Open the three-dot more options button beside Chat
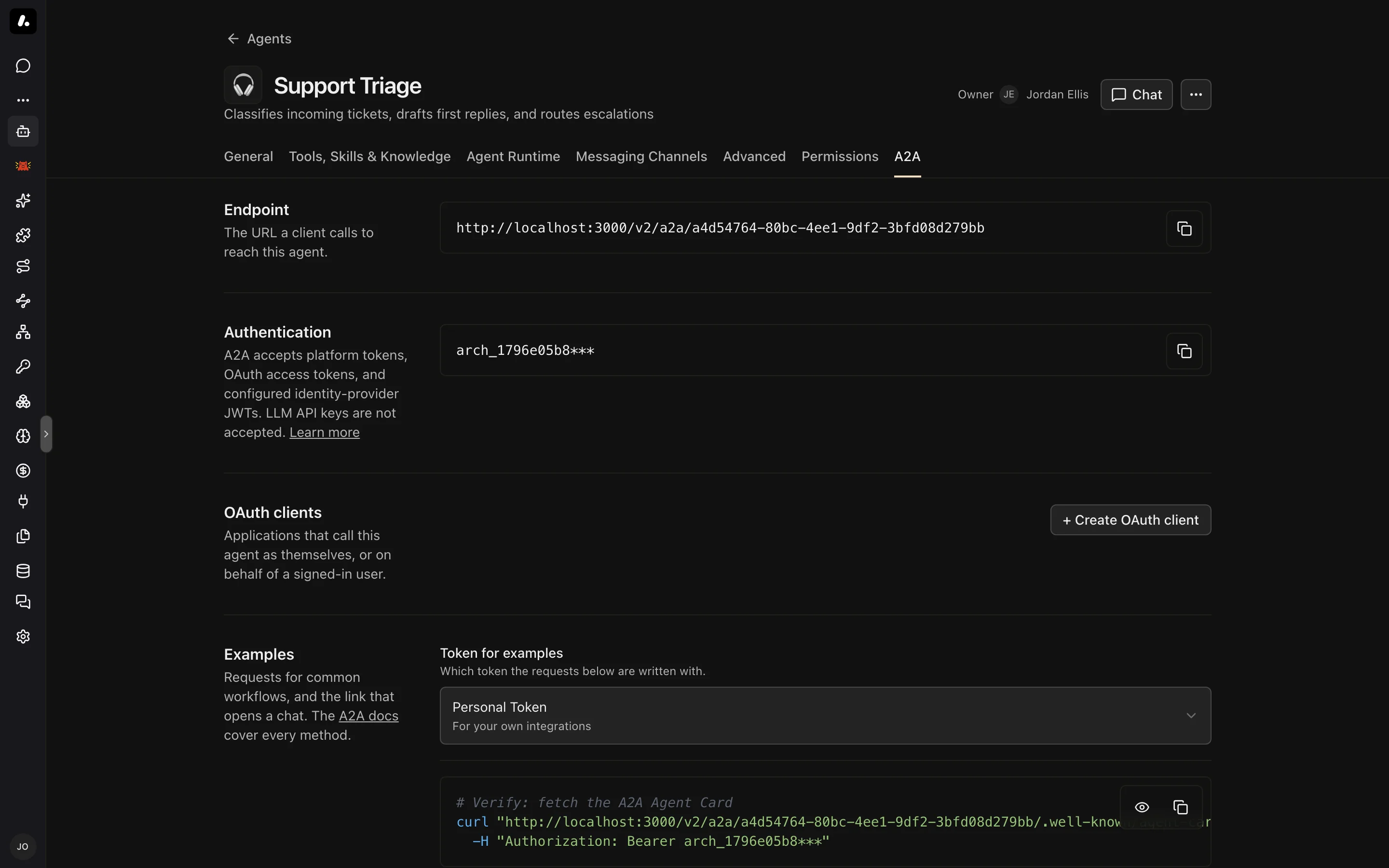Image resolution: width=1389 pixels, height=868 pixels. (1196, 95)
